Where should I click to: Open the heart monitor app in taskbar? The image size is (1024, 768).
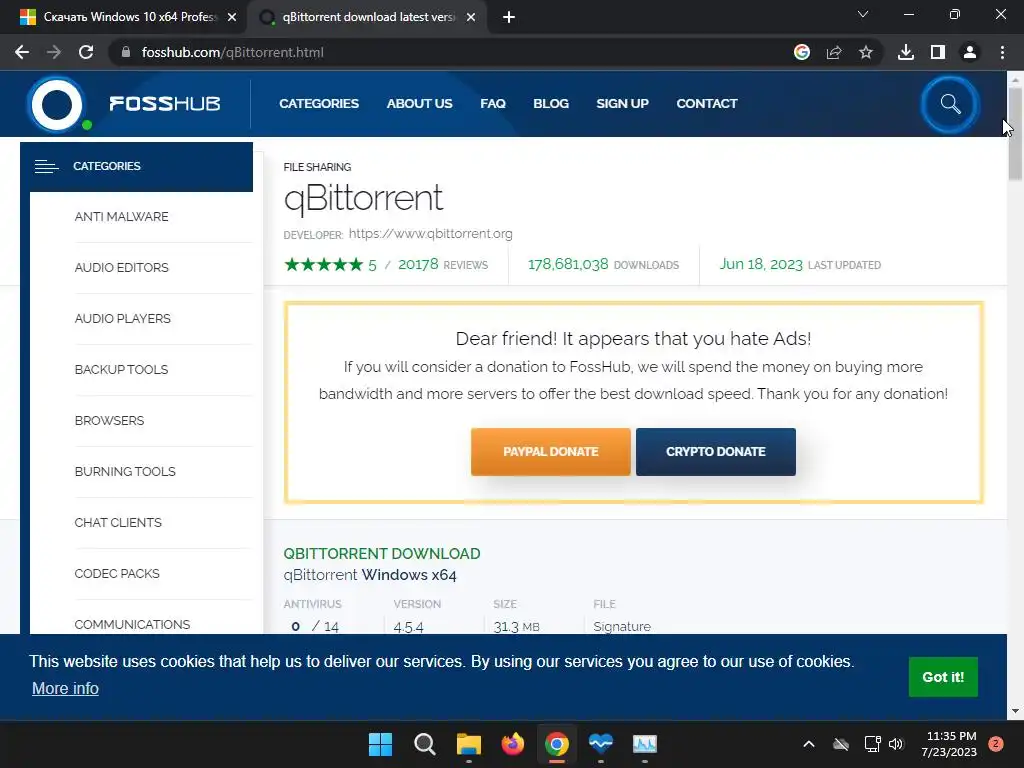(x=601, y=744)
